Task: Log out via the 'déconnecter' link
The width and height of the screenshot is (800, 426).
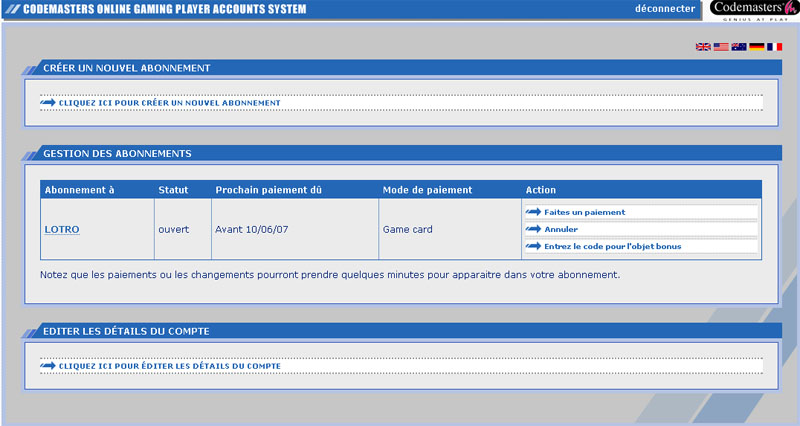Action: (x=664, y=9)
